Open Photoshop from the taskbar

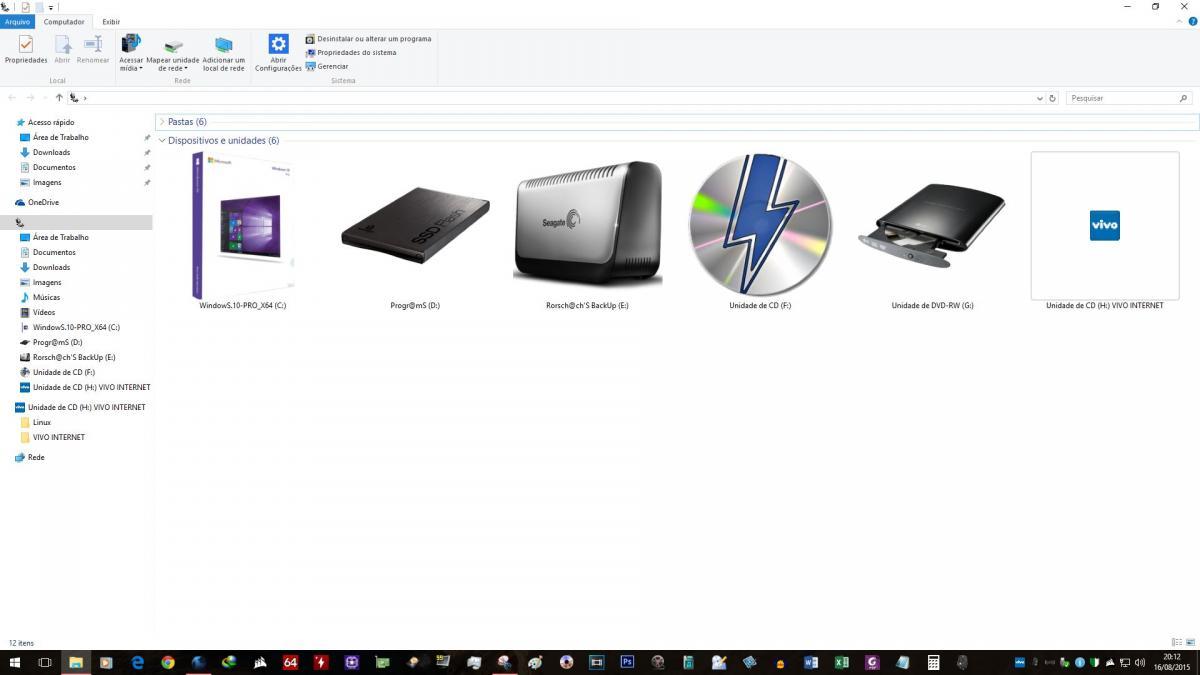tap(627, 662)
